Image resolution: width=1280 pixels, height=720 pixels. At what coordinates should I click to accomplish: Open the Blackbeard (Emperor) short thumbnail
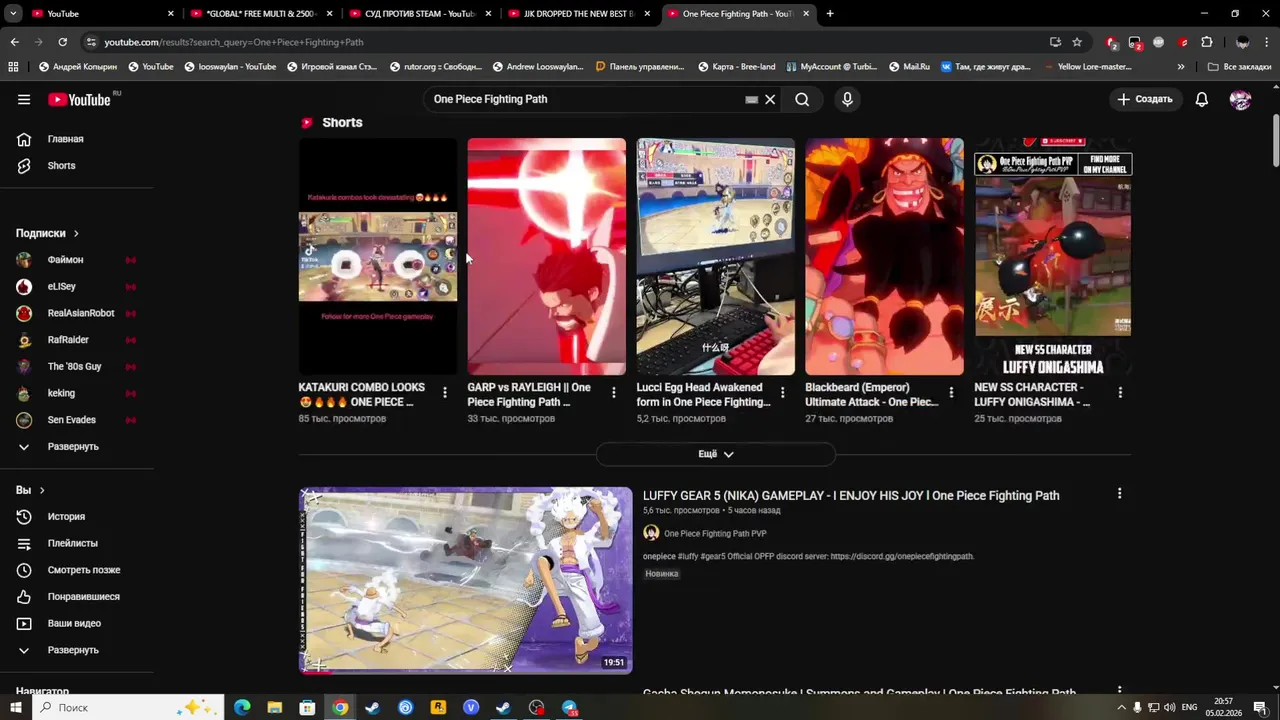885,257
